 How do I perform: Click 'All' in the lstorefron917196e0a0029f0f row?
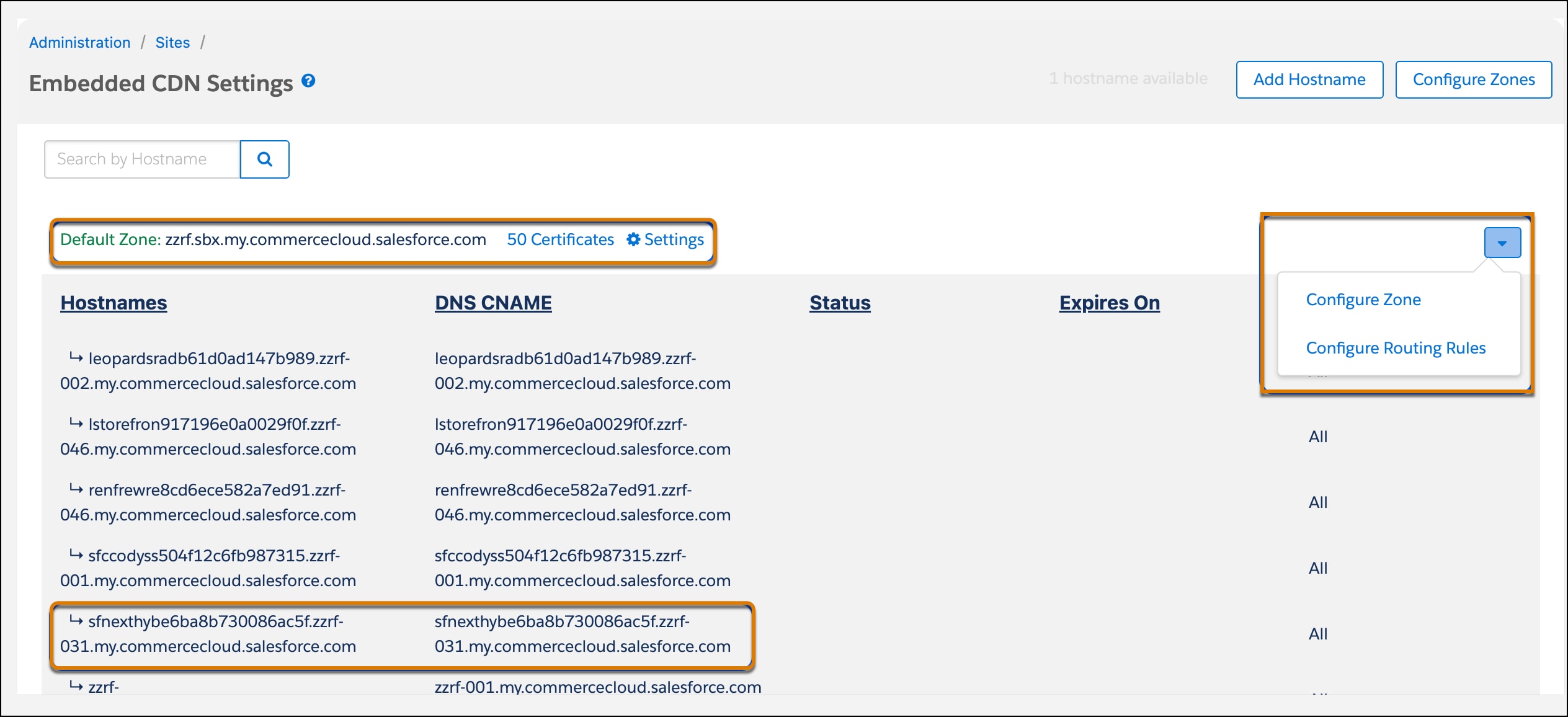(x=1318, y=437)
